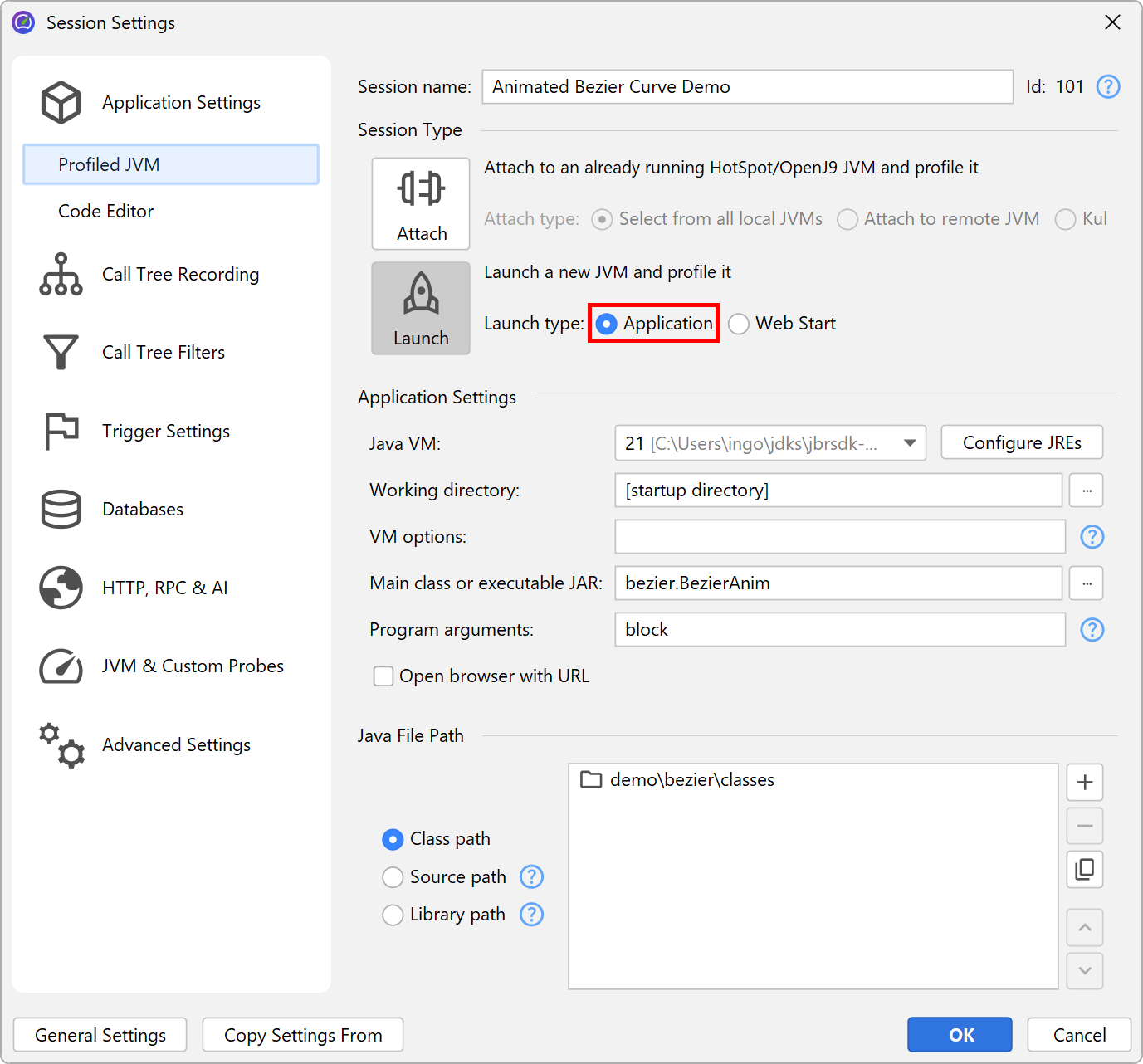This screenshot has height=1064, width=1143.
Task: Click the Configure JREs button
Action: 1021,442
